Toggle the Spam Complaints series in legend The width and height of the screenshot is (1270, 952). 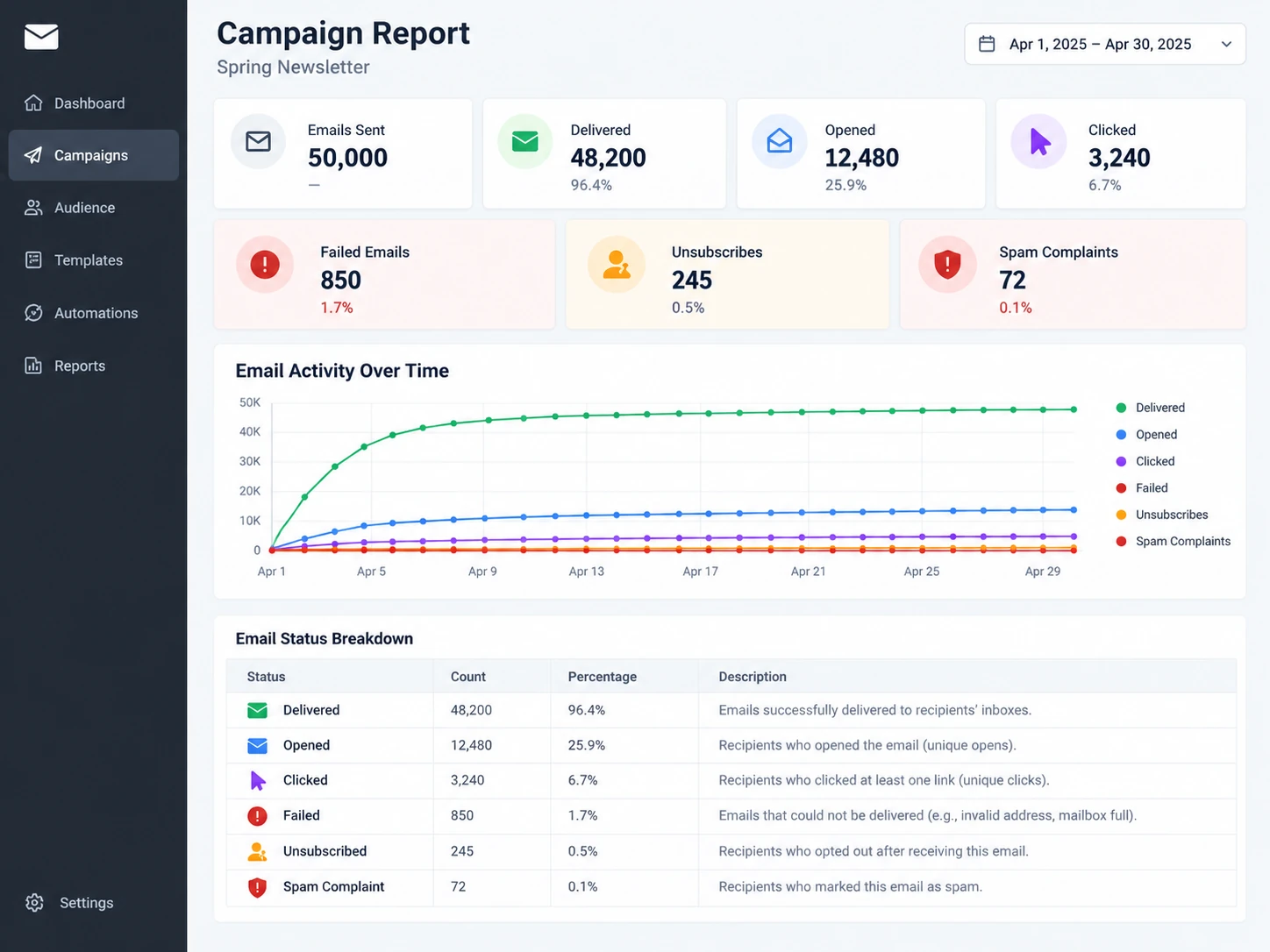1173,542
